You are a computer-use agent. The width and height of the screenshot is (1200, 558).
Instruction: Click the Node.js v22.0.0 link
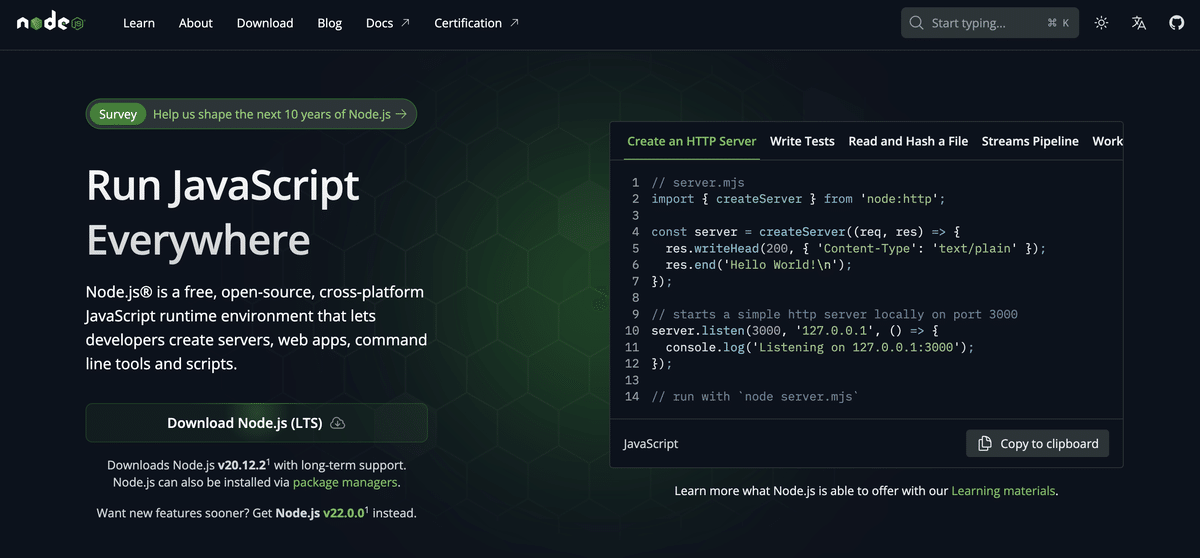(320, 512)
